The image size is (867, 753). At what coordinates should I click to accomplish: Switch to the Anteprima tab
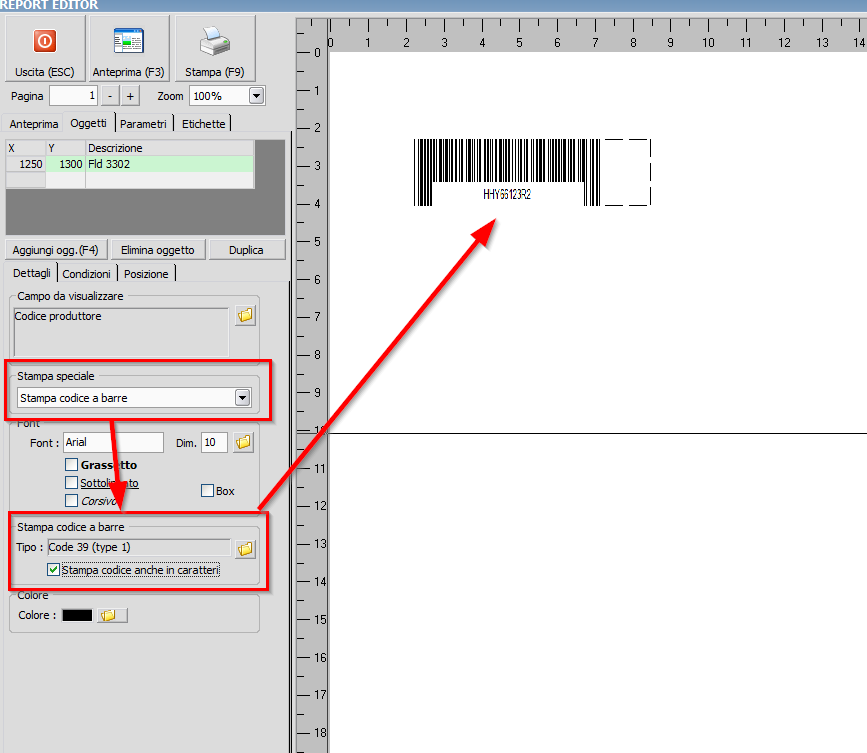click(34, 124)
